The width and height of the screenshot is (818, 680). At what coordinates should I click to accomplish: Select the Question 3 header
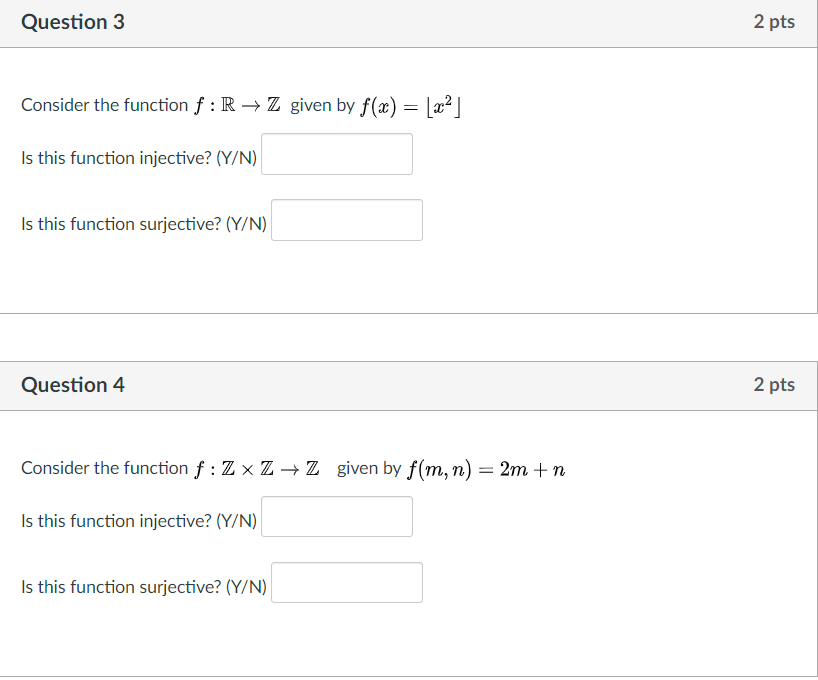(72, 21)
